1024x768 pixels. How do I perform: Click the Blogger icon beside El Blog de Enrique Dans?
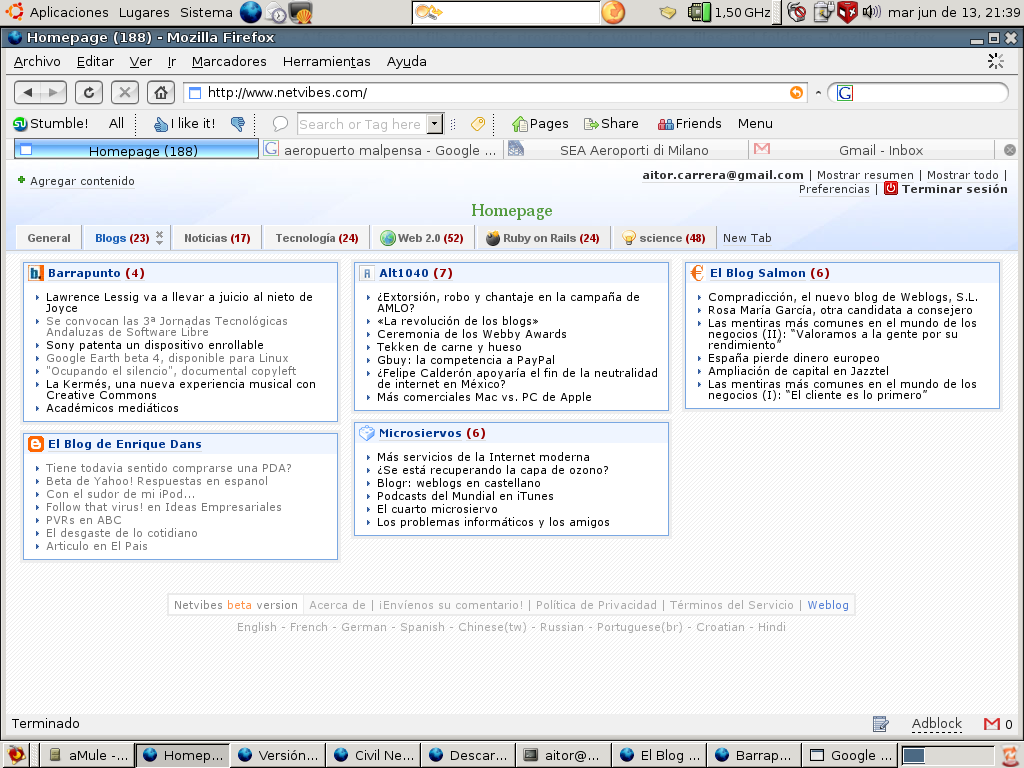tap(36, 444)
